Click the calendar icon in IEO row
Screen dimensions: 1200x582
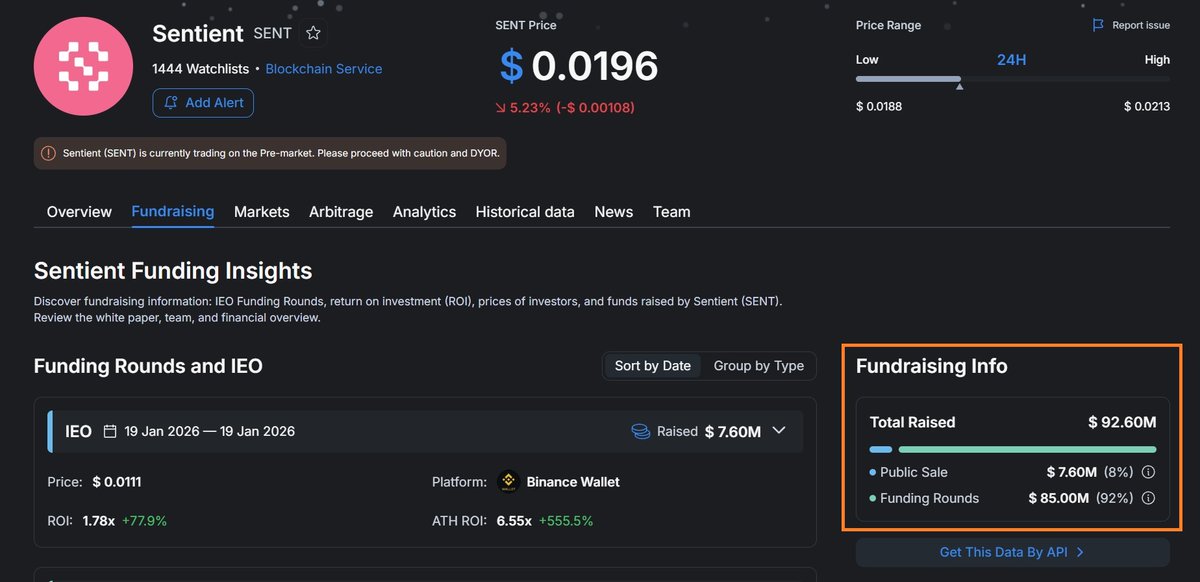pyautogui.click(x=110, y=432)
